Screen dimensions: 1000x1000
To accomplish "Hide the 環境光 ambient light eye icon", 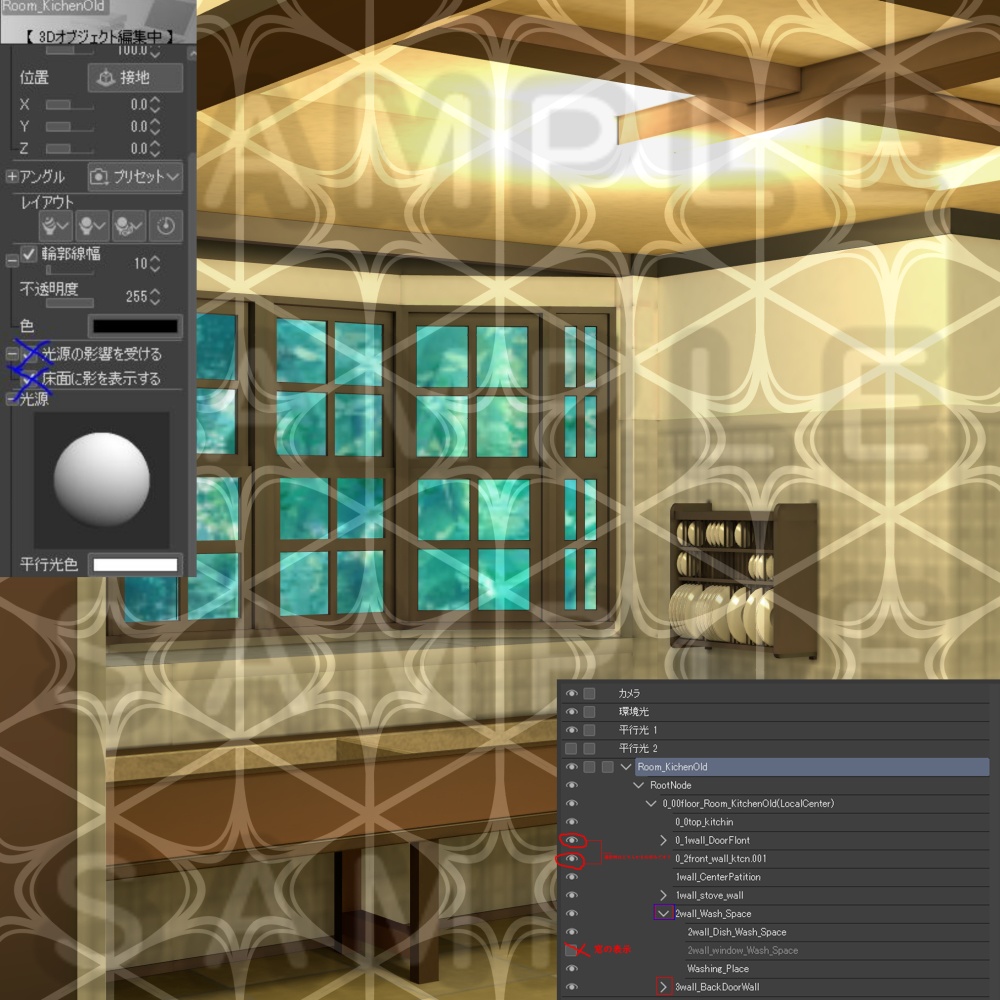I will (571, 712).
